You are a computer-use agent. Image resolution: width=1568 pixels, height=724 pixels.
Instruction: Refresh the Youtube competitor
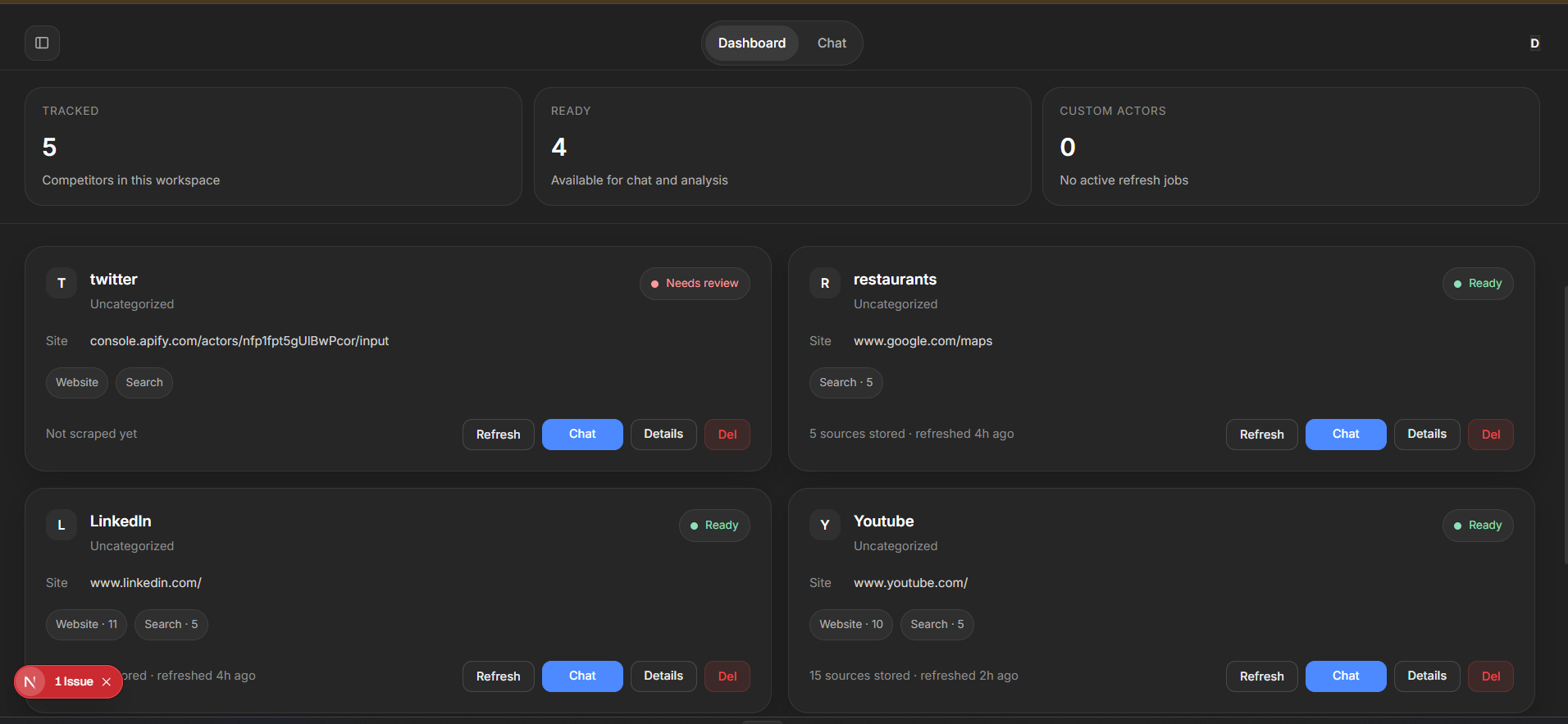pos(1262,676)
